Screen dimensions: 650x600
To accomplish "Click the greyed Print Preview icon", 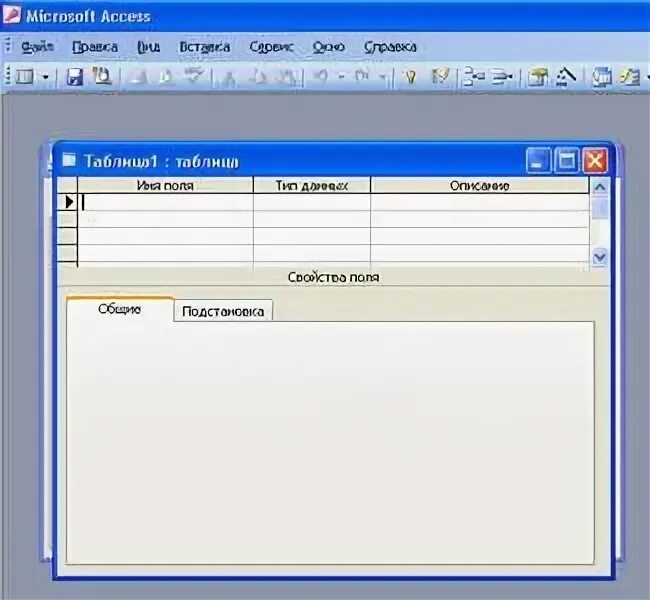I will tap(165, 77).
